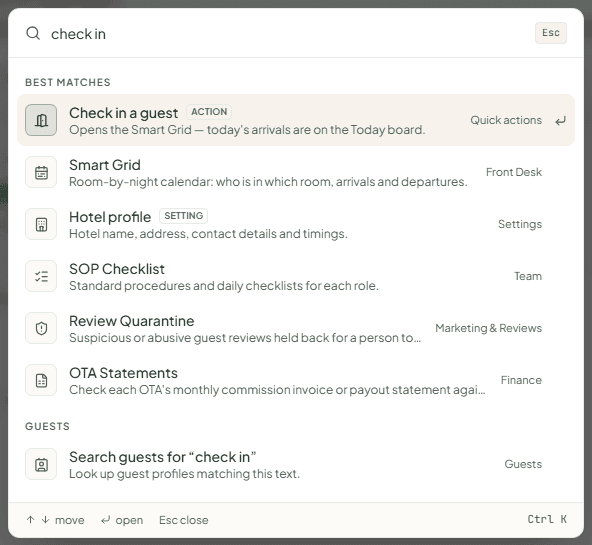The height and width of the screenshot is (545, 592).
Task: Click the shield icon for Review Quarantine
Action: (41, 328)
